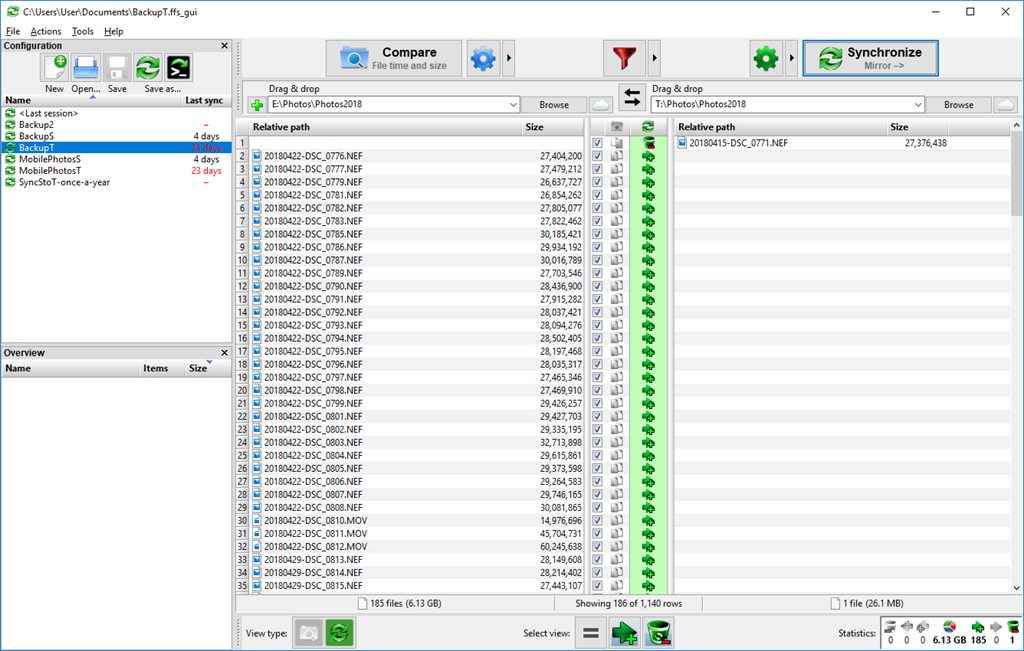Toggle the create-right select view icon
Screen dimensions: 1024x651
(x=625, y=633)
